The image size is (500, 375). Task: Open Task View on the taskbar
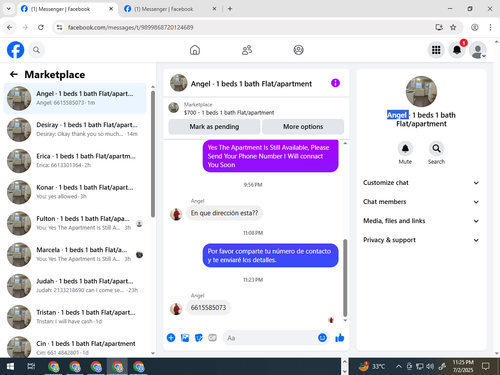(31, 367)
